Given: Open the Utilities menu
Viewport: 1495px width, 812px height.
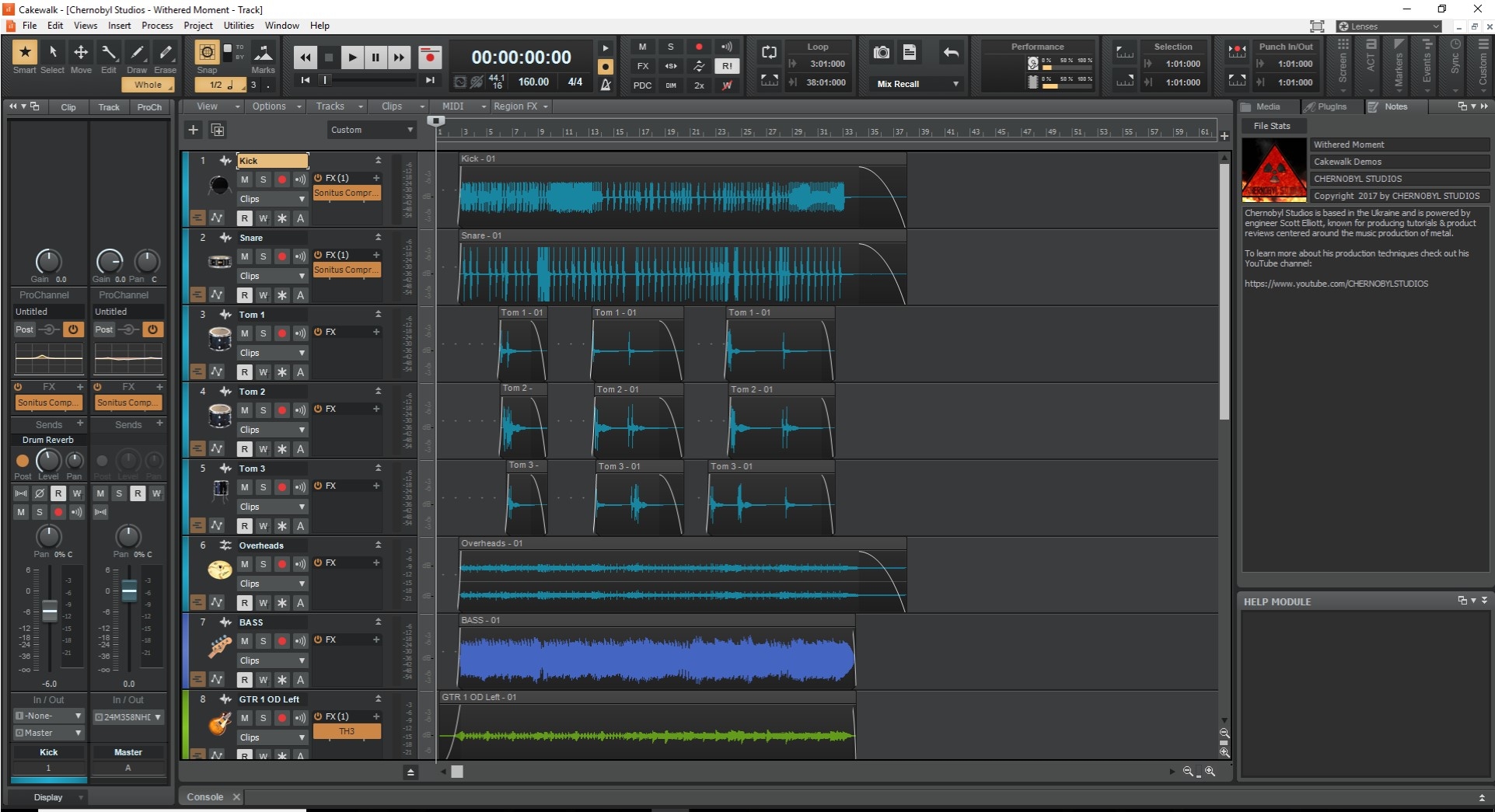Looking at the screenshot, I should (239, 26).
